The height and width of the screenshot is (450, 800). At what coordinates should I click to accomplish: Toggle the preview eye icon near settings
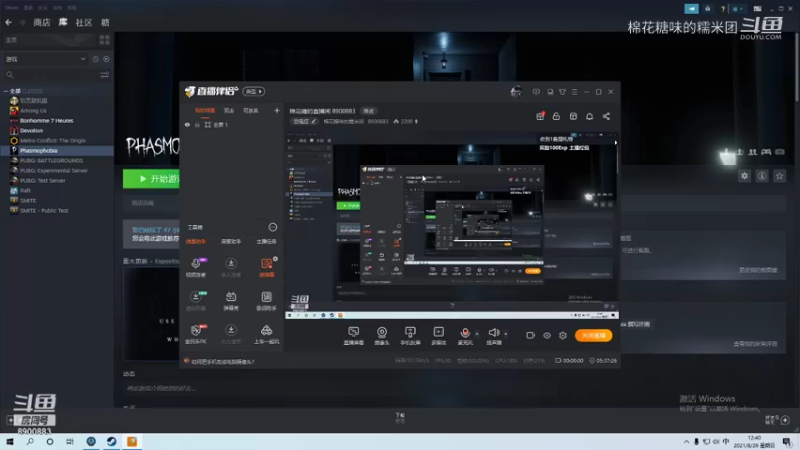[x=546, y=335]
